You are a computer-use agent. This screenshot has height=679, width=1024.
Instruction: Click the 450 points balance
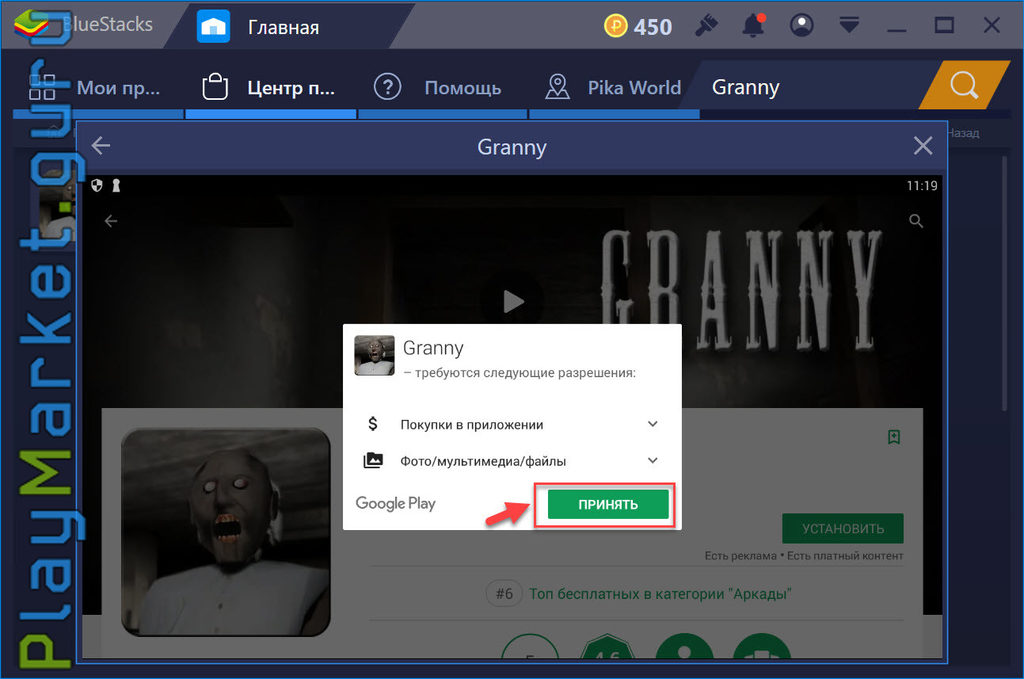pos(652,27)
